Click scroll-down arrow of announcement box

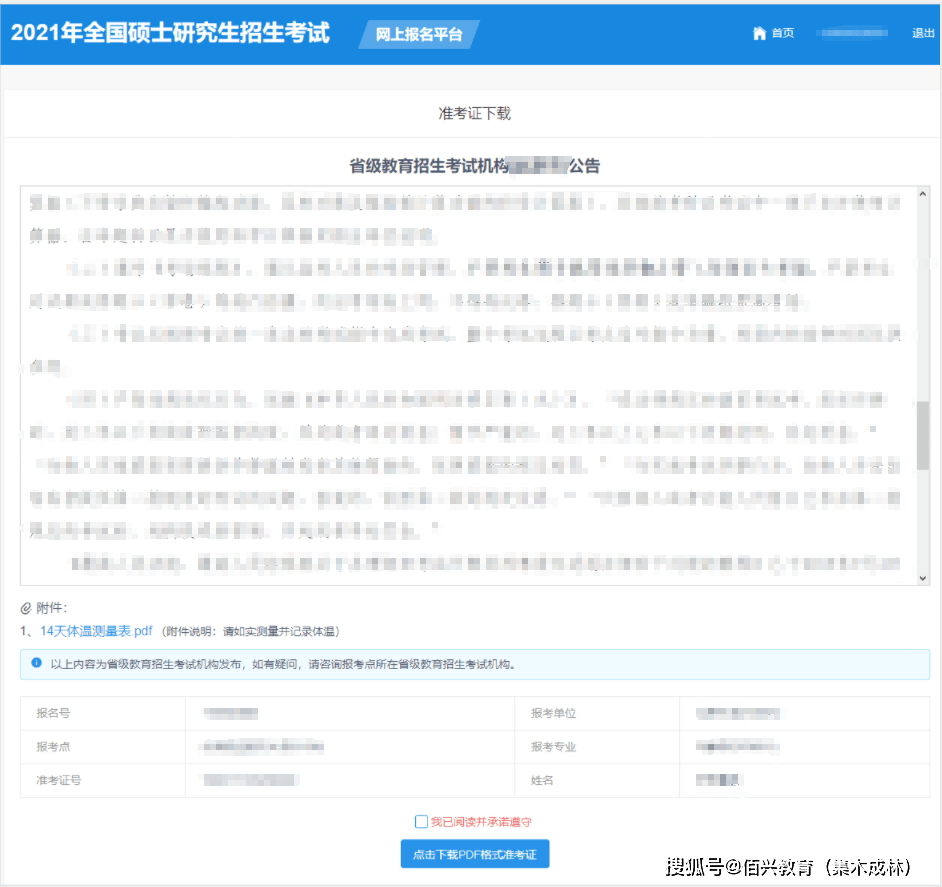coord(922,577)
